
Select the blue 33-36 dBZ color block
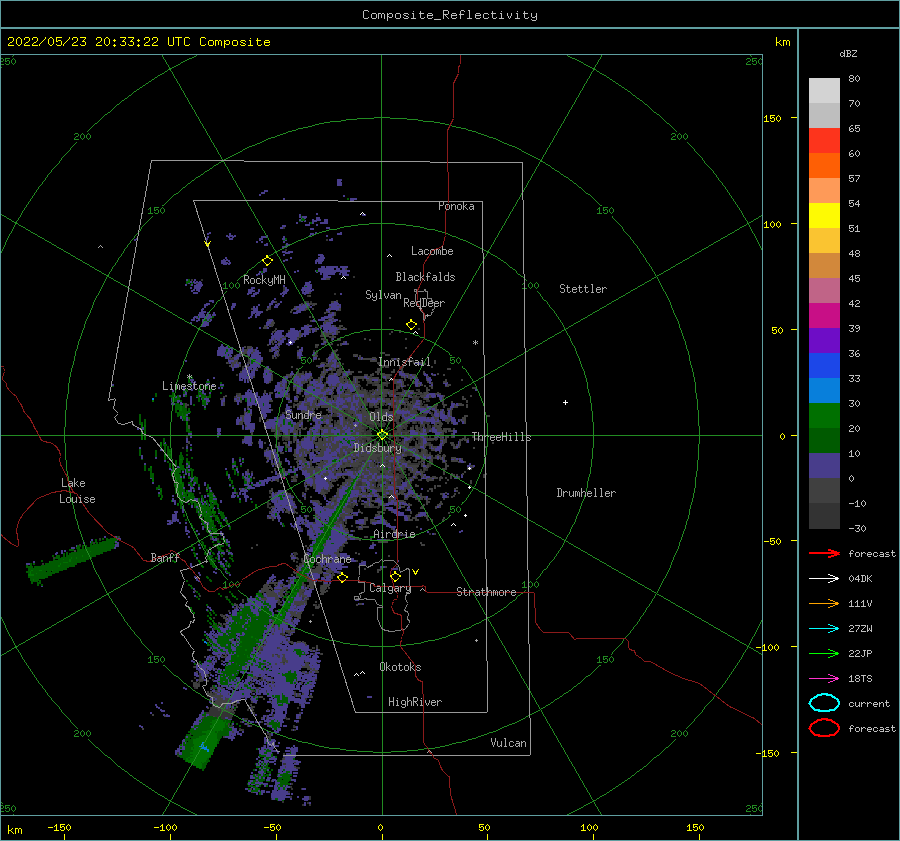click(x=824, y=366)
